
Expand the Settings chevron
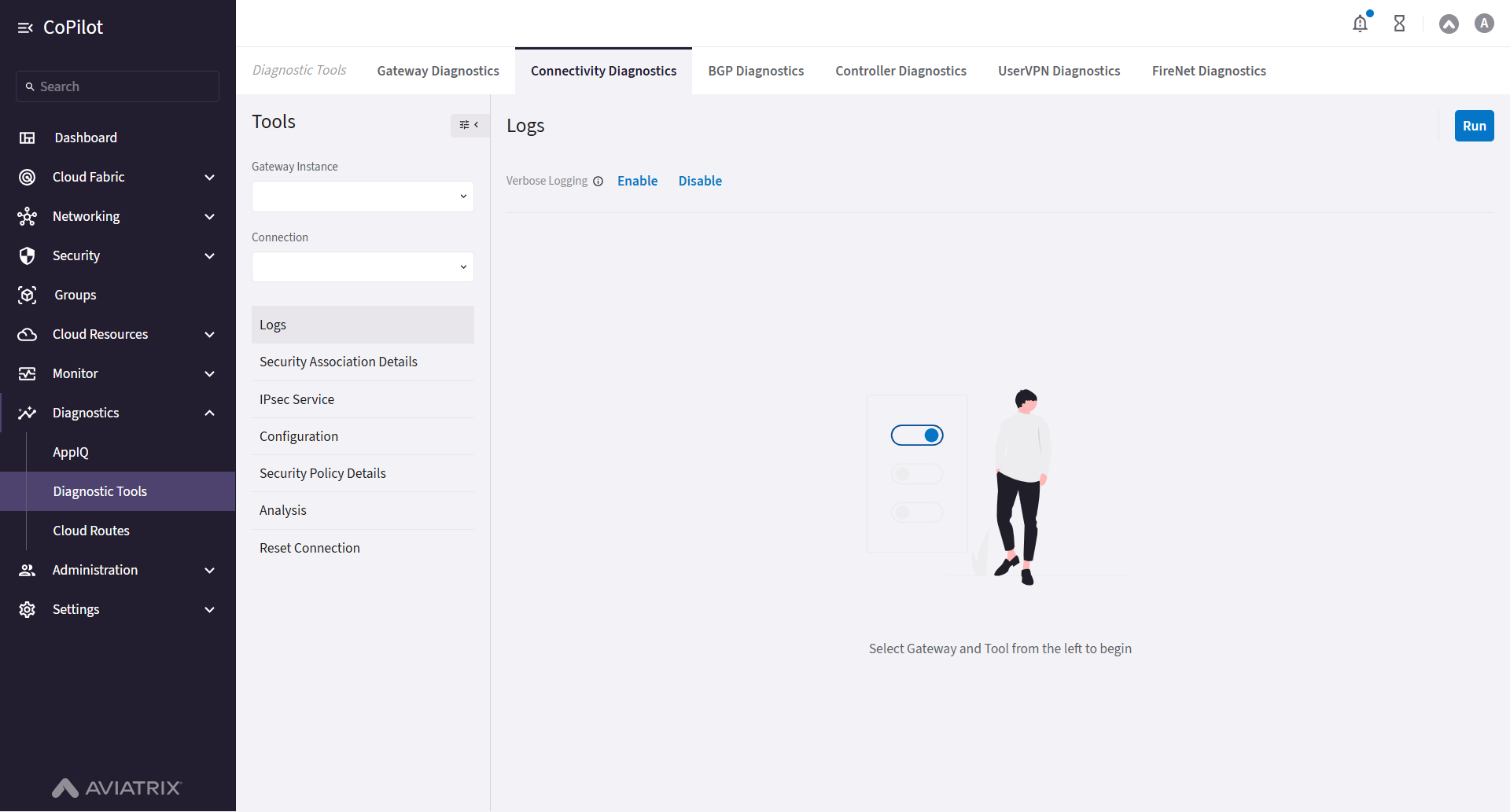(210, 609)
